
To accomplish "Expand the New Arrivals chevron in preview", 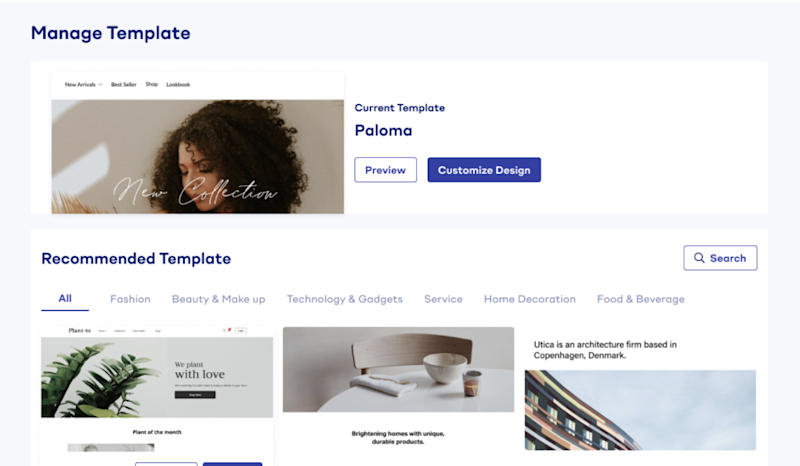I will [101, 85].
